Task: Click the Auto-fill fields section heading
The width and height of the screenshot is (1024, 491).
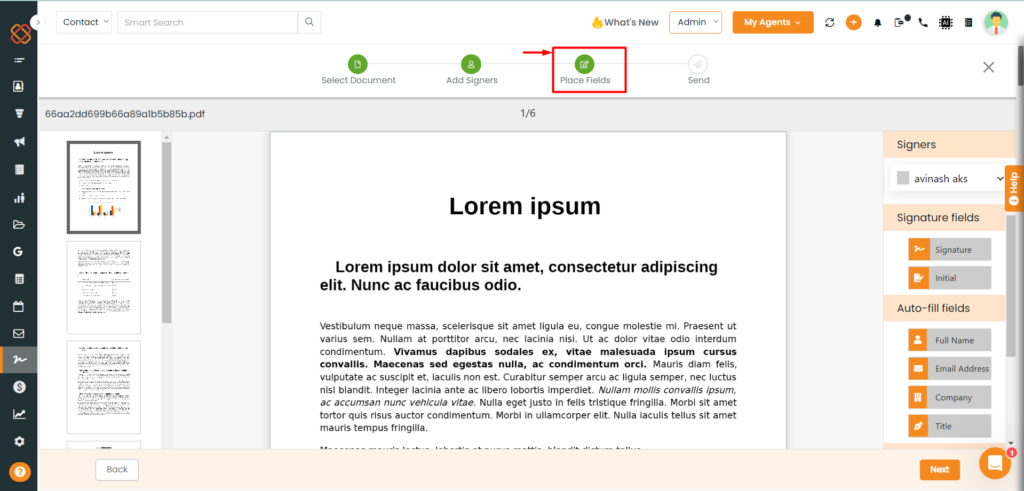Action: coord(933,308)
